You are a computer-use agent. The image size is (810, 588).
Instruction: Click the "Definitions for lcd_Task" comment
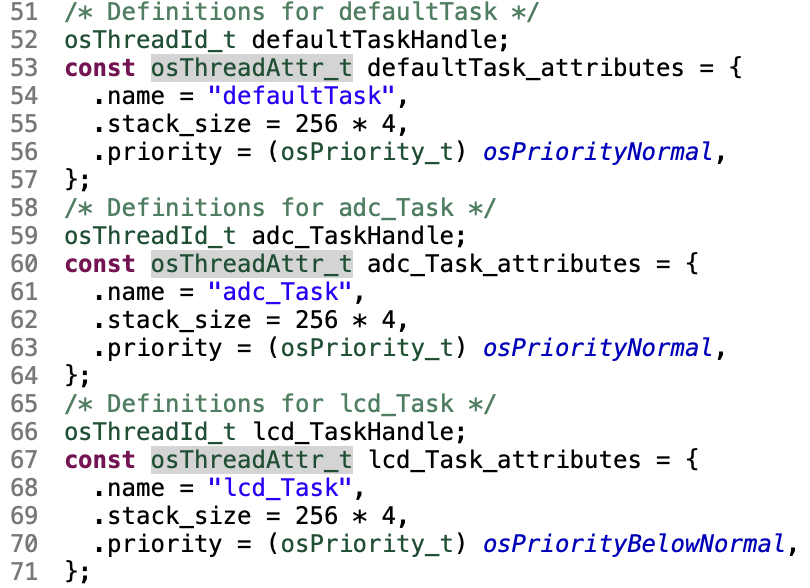click(280, 405)
